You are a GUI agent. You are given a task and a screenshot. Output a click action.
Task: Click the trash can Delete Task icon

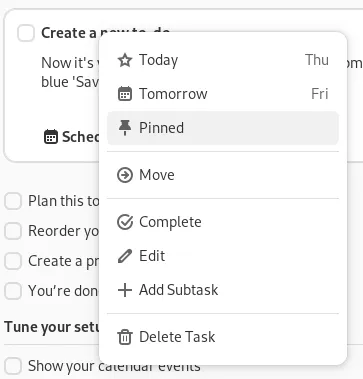point(125,337)
